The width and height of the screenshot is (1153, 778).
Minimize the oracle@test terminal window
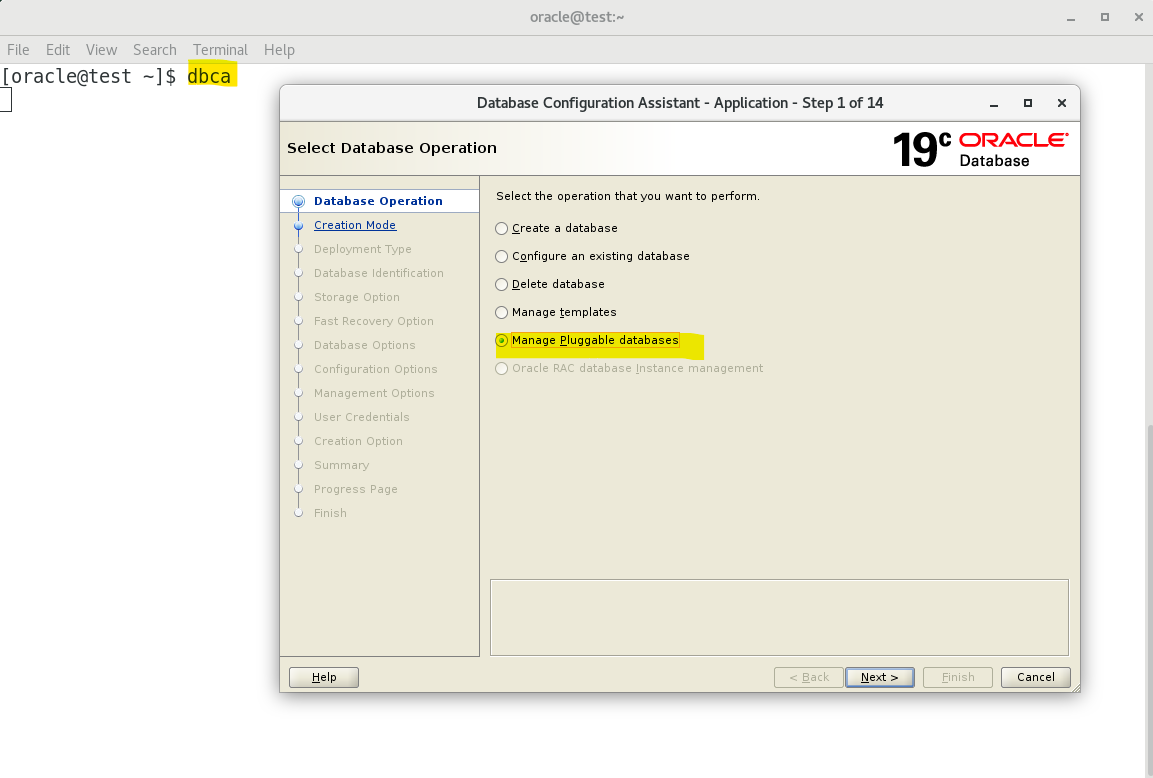click(x=1071, y=18)
